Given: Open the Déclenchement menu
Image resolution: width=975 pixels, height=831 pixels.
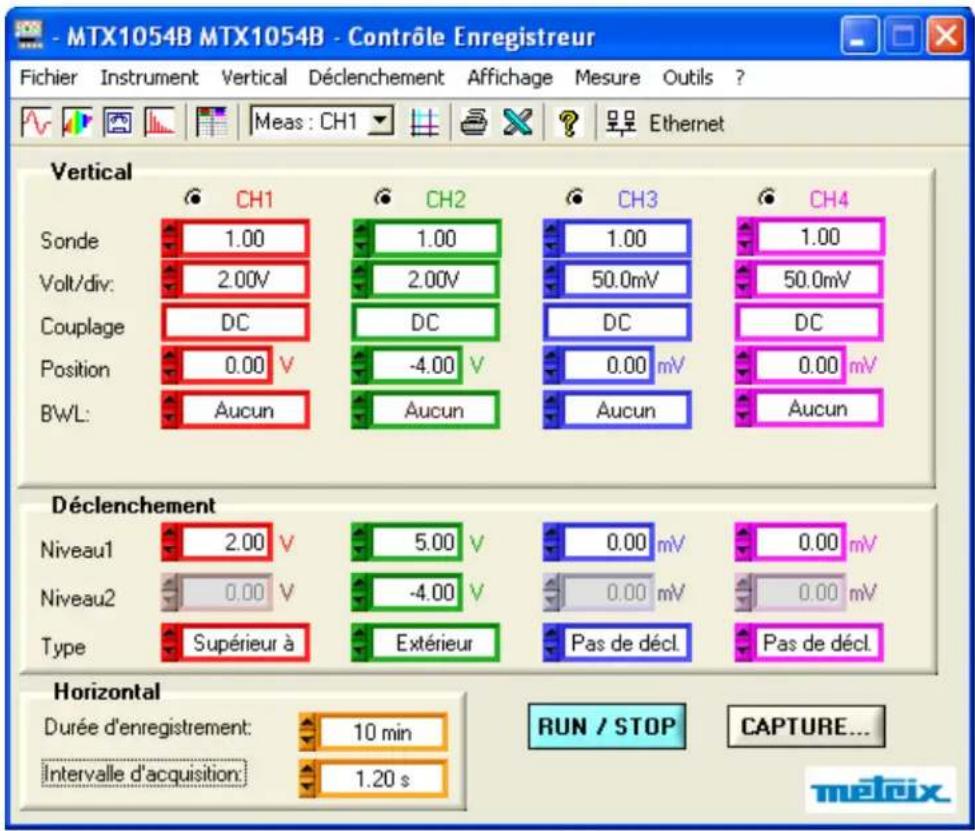Looking at the screenshot, I should [x=376, y=78].
